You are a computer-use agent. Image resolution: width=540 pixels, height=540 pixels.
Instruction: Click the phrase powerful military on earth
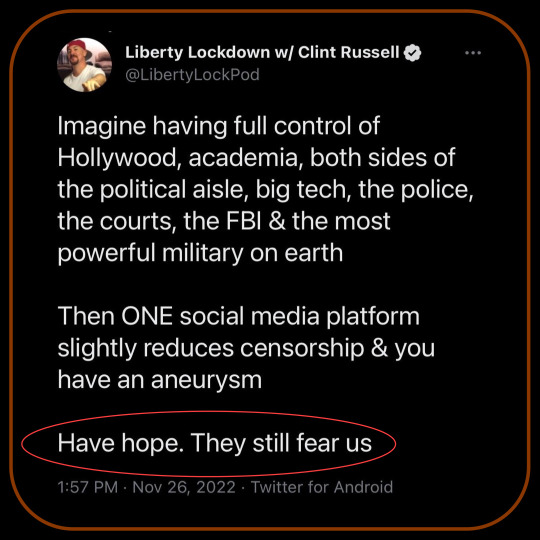click(x=200, y=253)
